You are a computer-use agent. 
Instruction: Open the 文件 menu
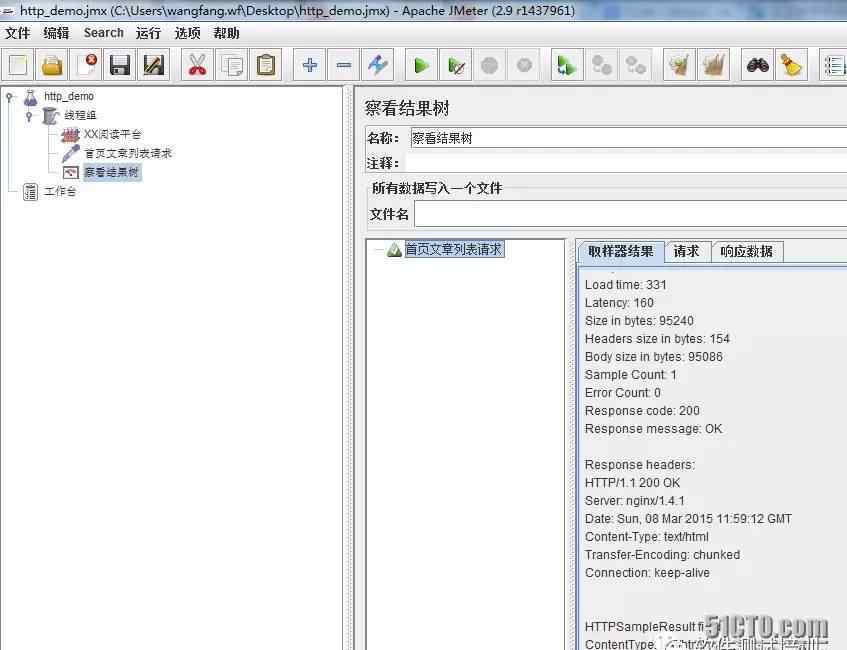pos(17,33)
